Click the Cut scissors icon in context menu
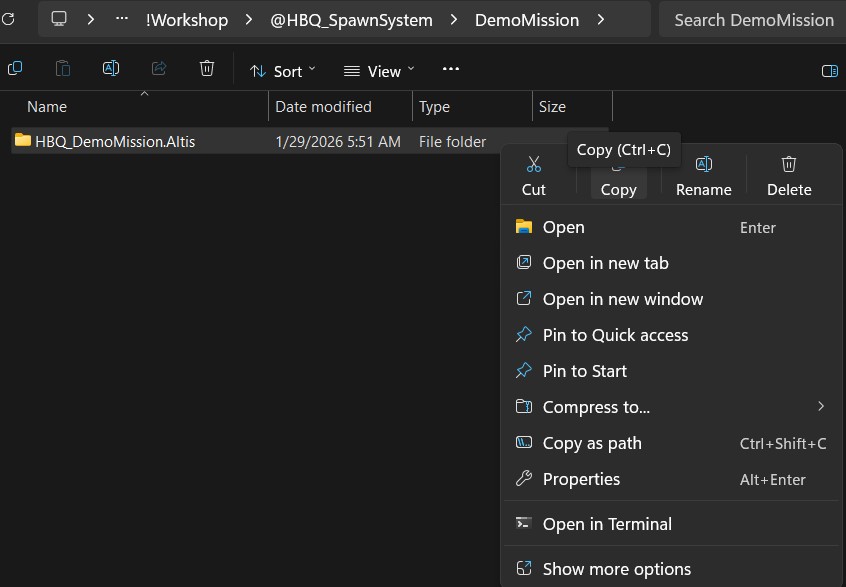The image size is (846, 587). [x=534, y=164]
